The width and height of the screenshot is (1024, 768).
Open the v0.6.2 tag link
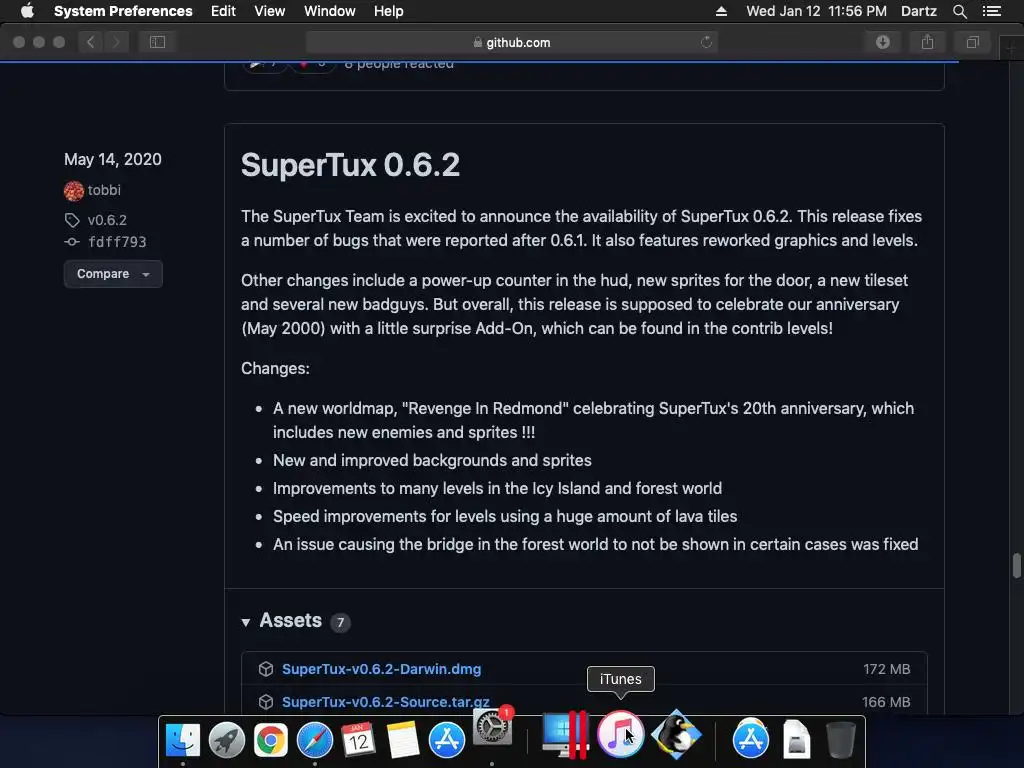[x=107, y=220]
